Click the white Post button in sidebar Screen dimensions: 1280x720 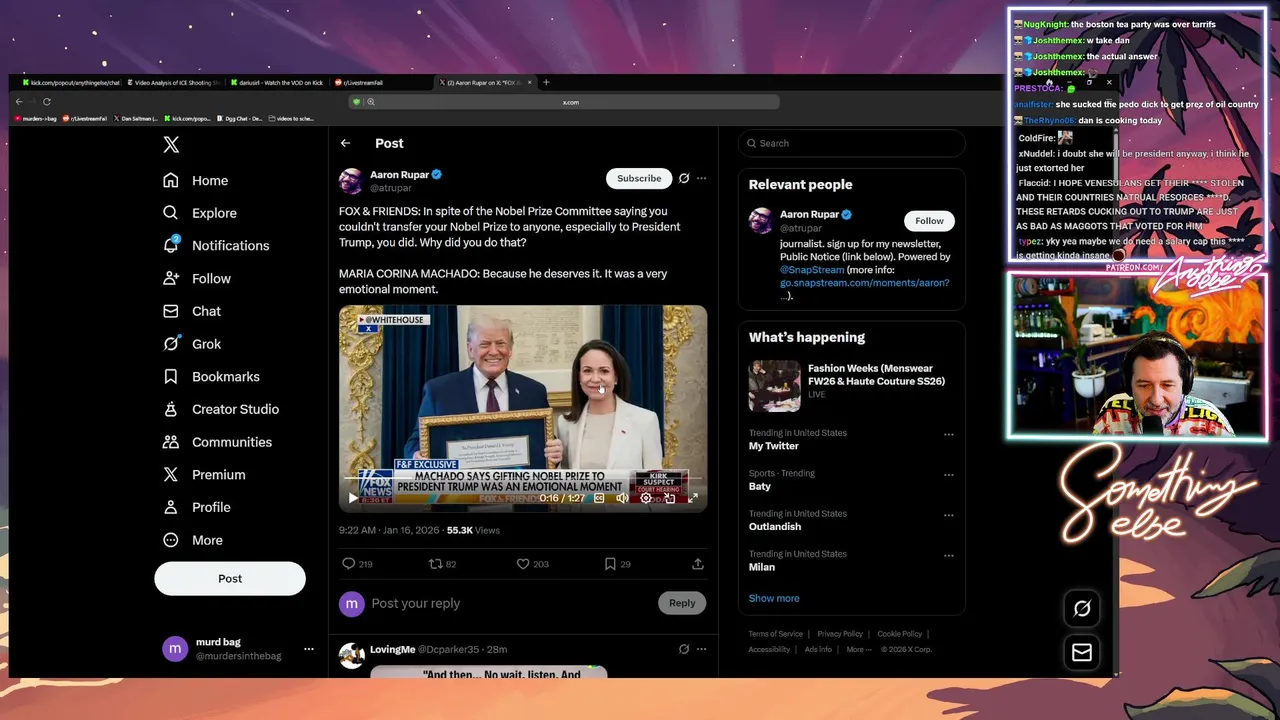230,578
